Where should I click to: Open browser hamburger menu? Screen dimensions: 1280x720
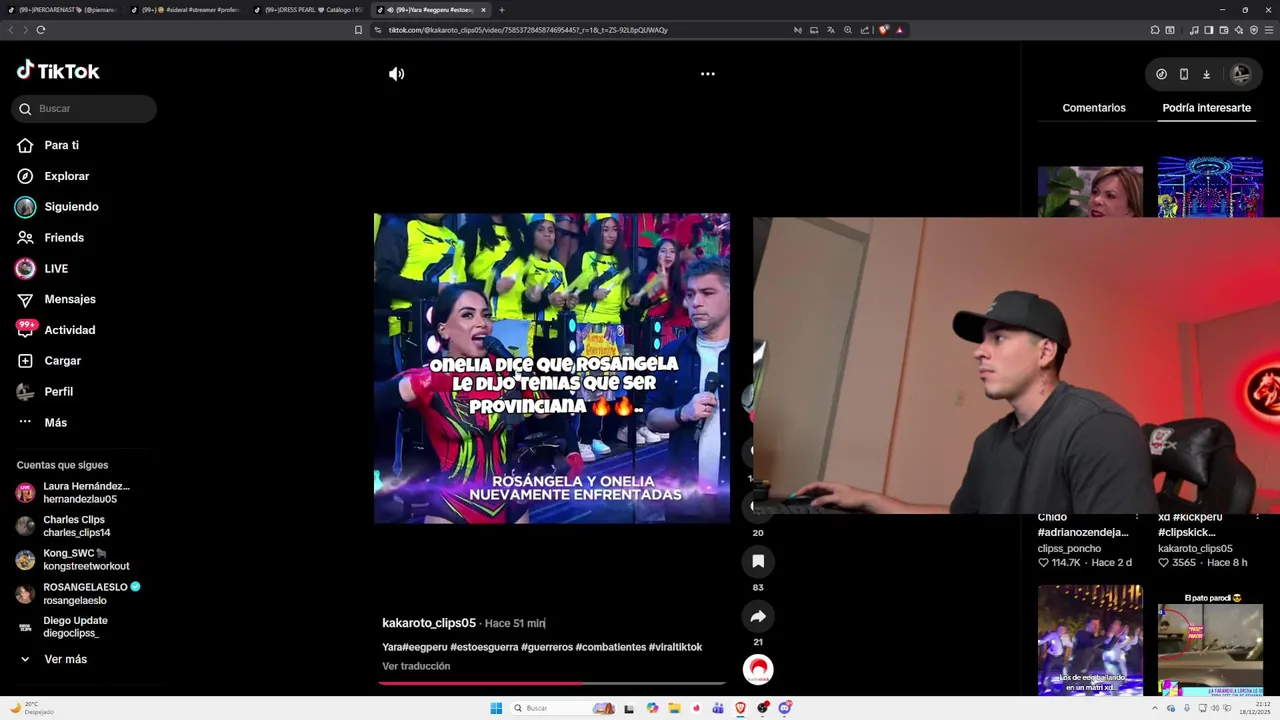(x=1268, y=30)
